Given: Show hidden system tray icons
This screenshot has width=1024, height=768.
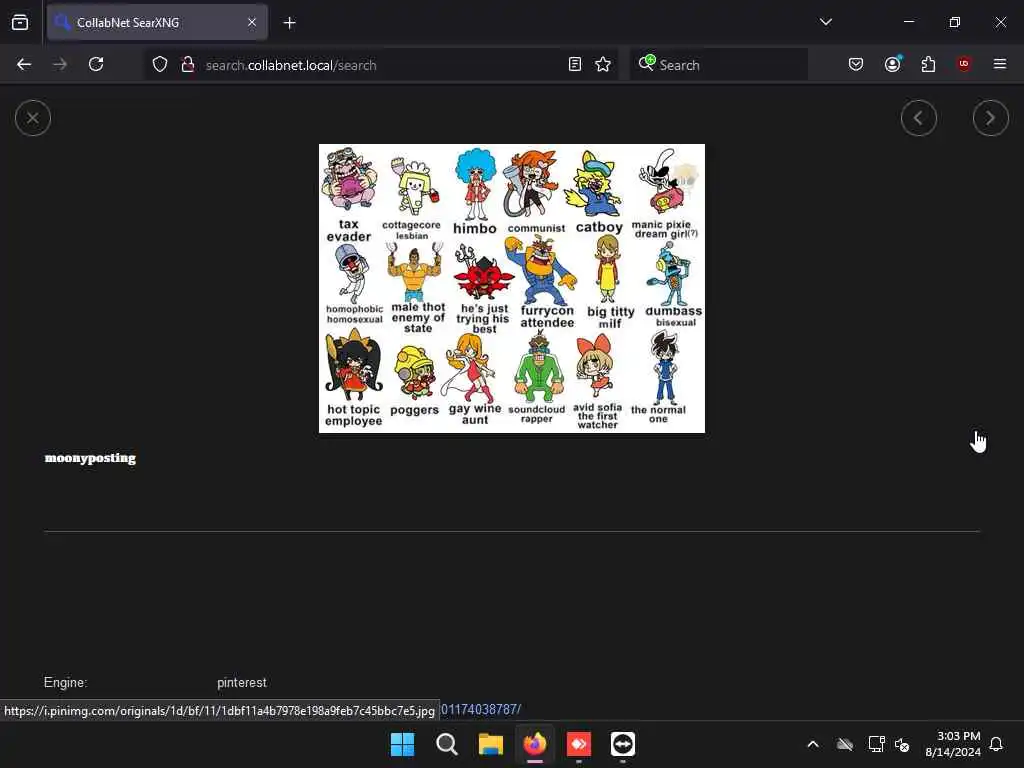Looking at the screenshot, I should (x=813, y=744).
